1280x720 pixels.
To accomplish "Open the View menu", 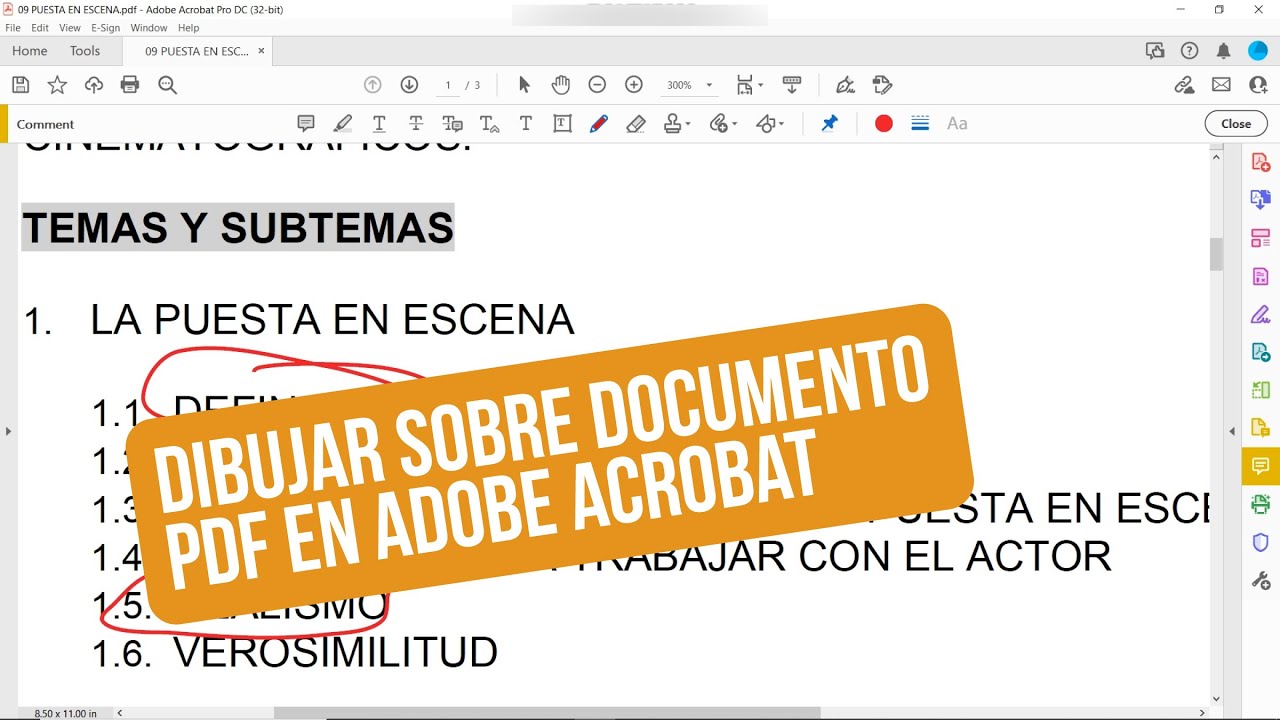I will tap(70, 28).
